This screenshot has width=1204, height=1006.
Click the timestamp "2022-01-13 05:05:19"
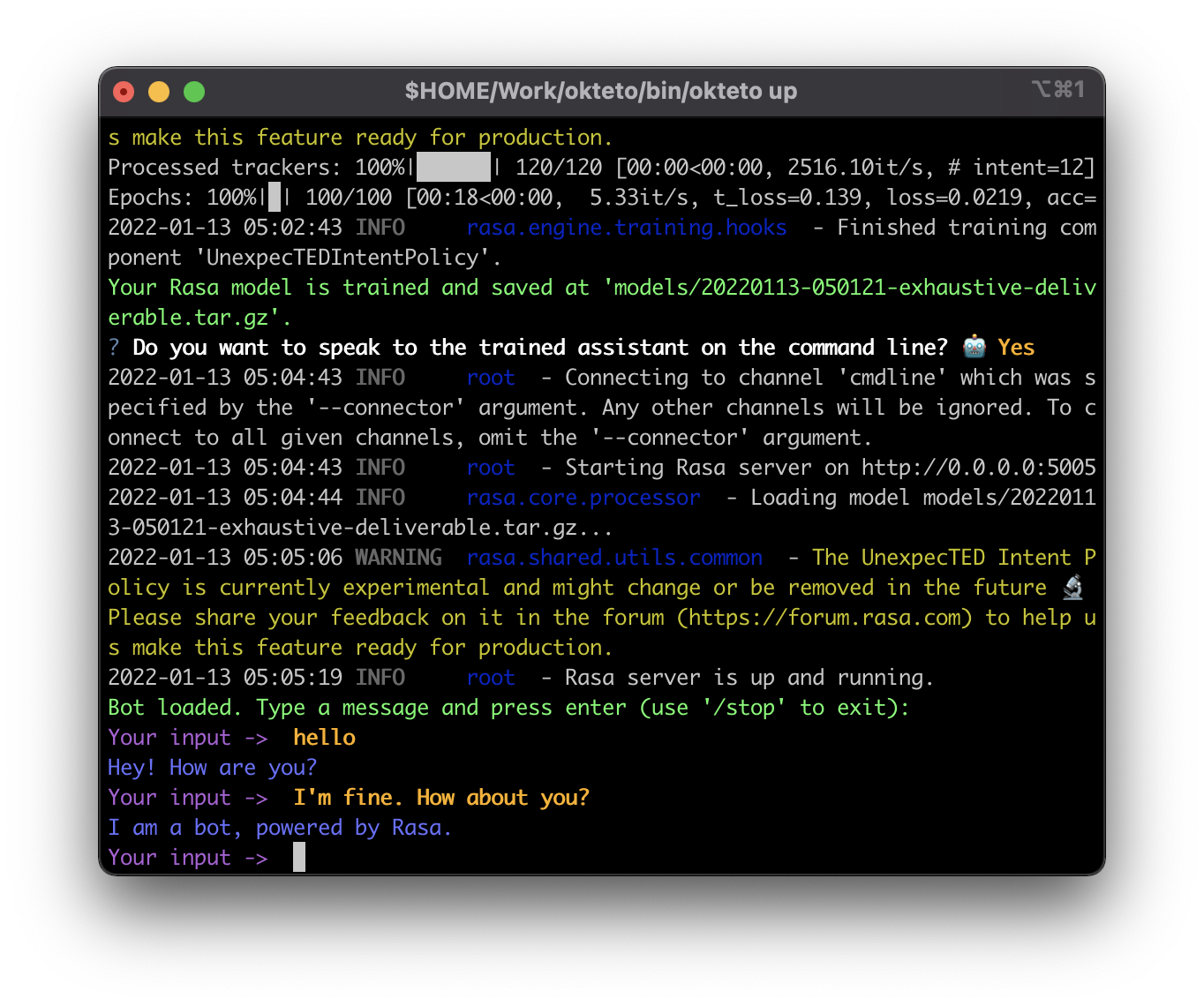(225, 678)
